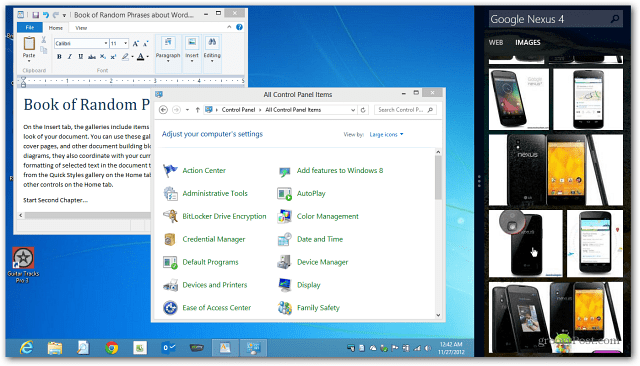The width and height of the screenshot is (640, 366).
Task: Open the File tab in WordPad
Action: coord(30,27)
